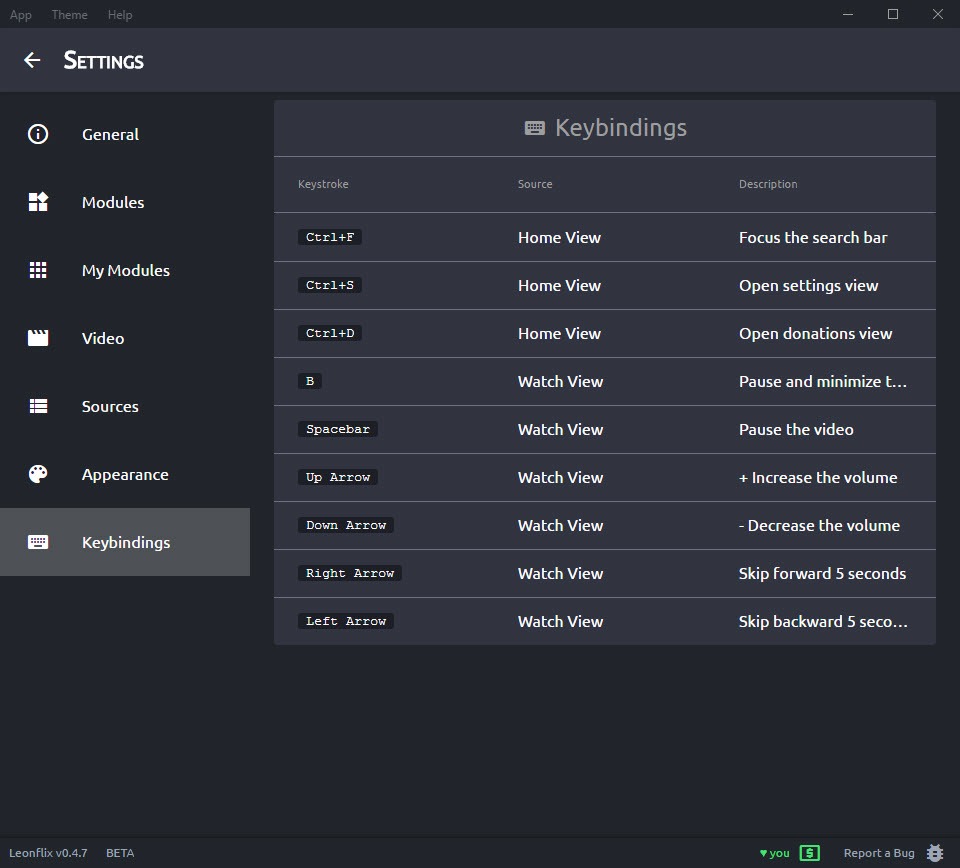Click the Keybindings panel heading text
This screenshot has width=960, height=868.
click(x=621, y=128)
